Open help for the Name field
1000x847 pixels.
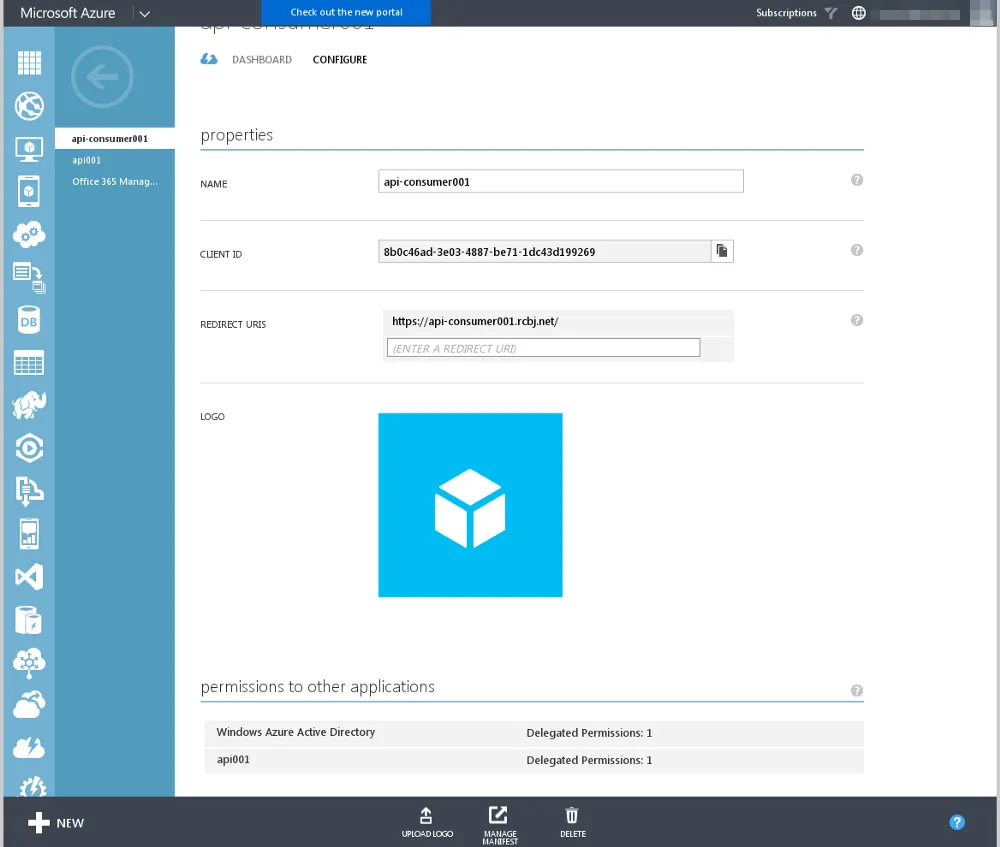click(857, 180)
